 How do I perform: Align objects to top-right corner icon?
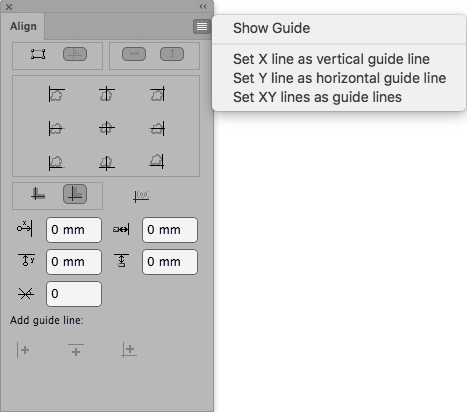pyautogui.click(x=157, y=94)
